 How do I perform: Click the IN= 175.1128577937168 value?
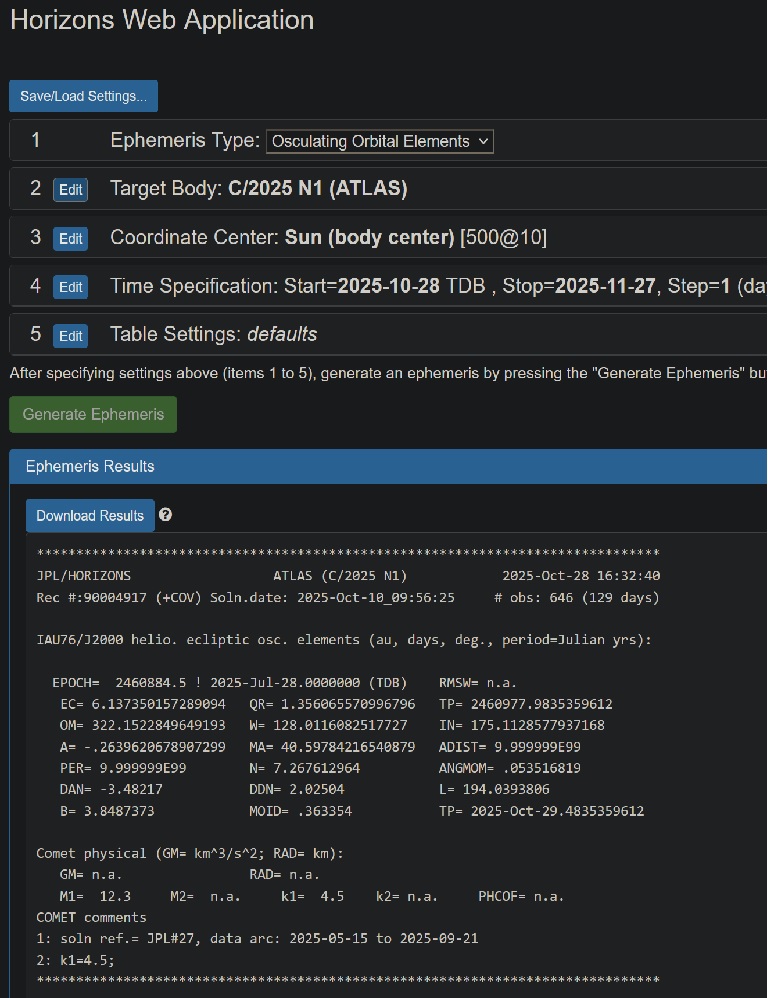click(522, 725)
